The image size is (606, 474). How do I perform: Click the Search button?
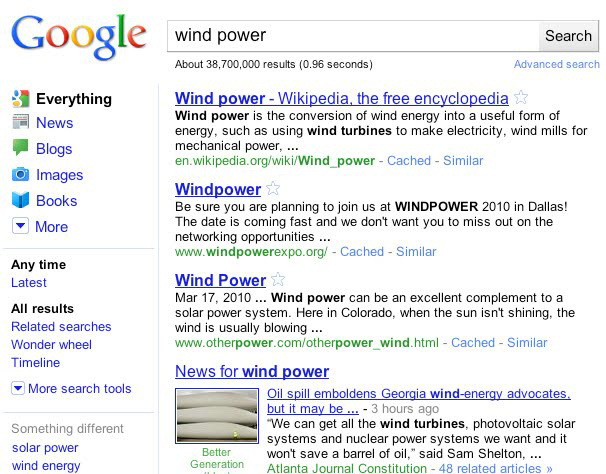[x=569, y=36]
